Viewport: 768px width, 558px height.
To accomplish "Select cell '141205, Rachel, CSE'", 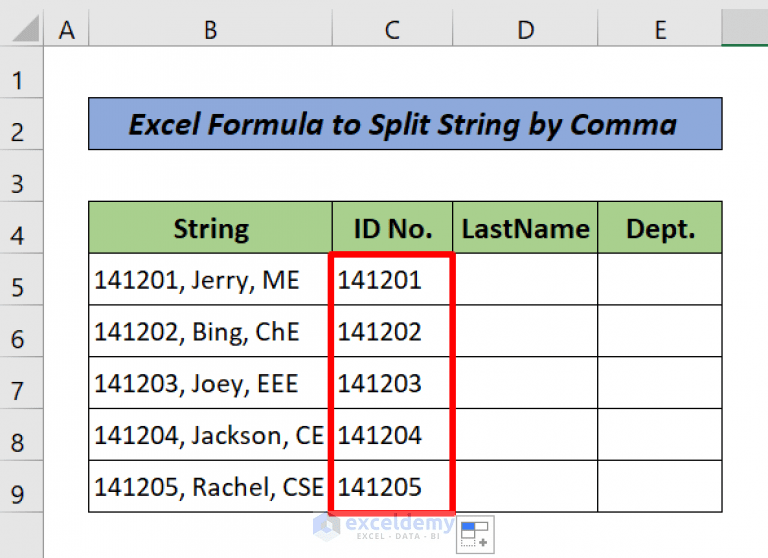I will [211, 487].
